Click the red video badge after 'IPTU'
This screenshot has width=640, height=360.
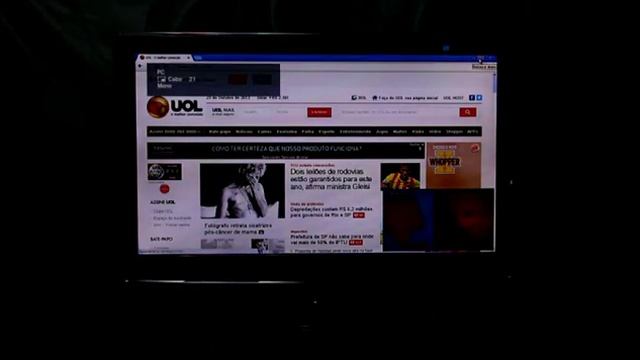[x=356, y=242]
